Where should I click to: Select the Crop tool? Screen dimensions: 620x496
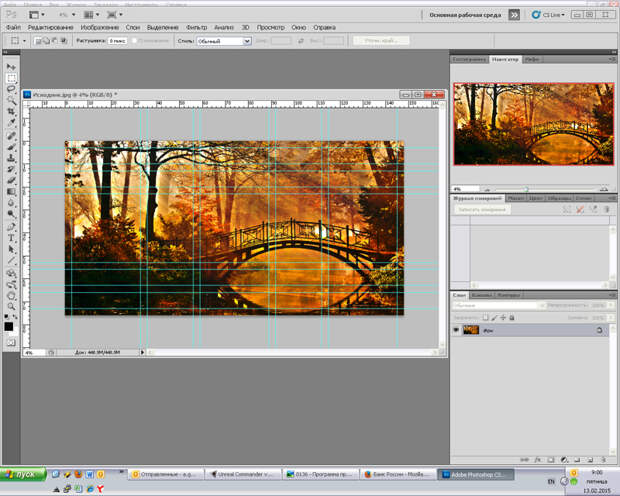pyautogui.click(x=11, y=112)
